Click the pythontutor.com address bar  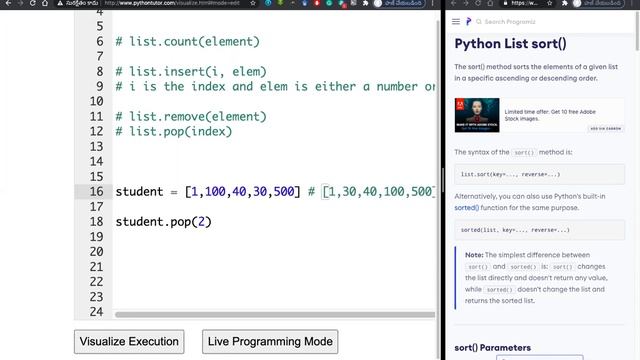[x=171, y=3]
